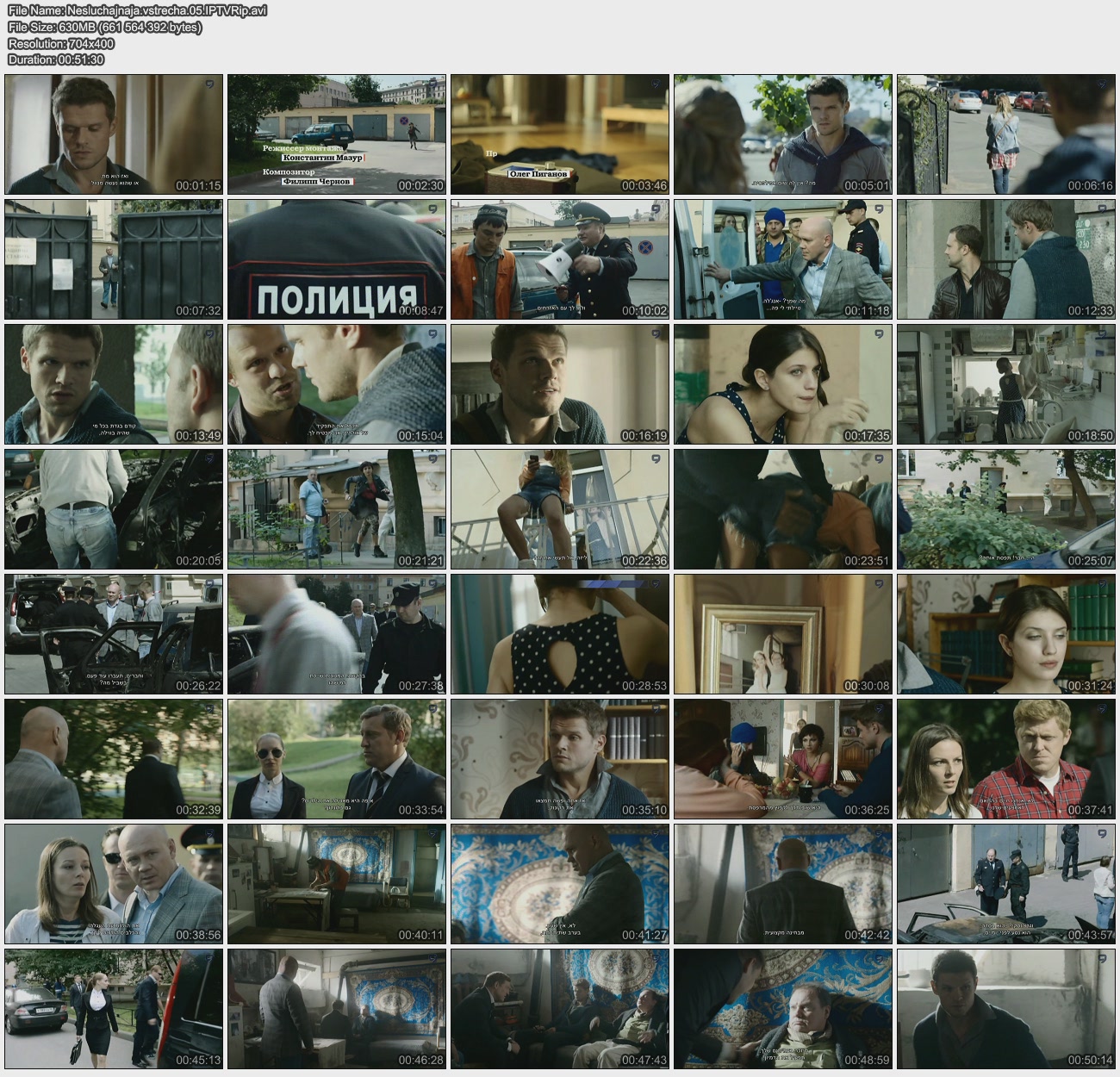Open the frame timestamped 00:31:24
1120x1077 pixels.
pyautogui.click(x=1006, y=634)
